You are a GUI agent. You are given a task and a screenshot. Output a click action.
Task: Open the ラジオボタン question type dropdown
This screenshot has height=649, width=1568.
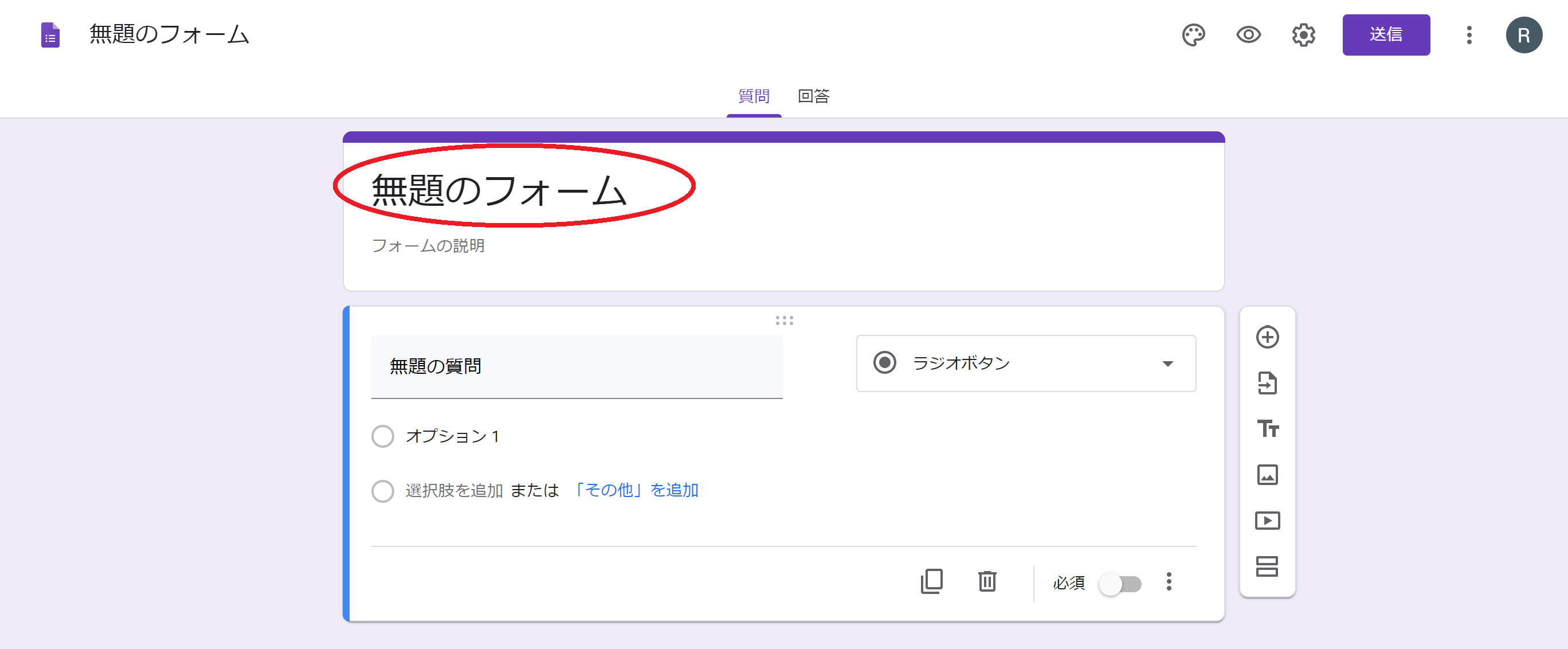pos(1026,363)
